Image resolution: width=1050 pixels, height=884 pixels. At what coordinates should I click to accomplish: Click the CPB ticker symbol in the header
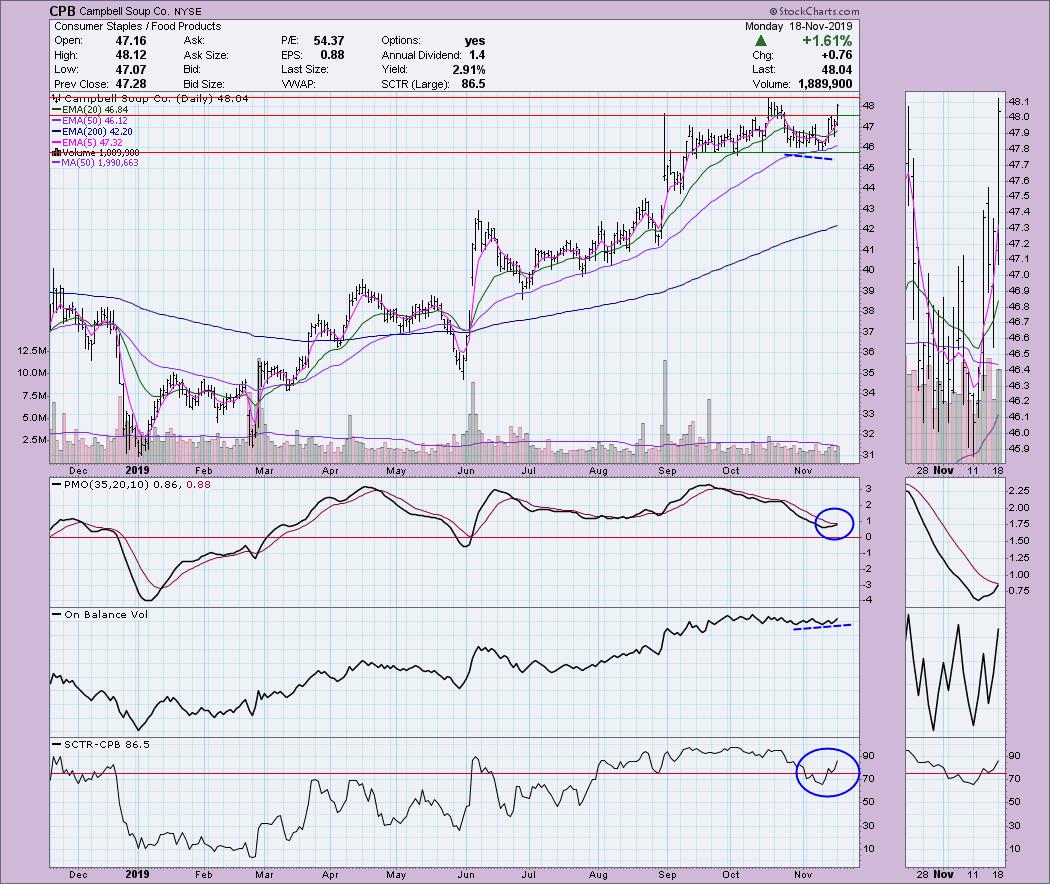(x=63, y=11)
